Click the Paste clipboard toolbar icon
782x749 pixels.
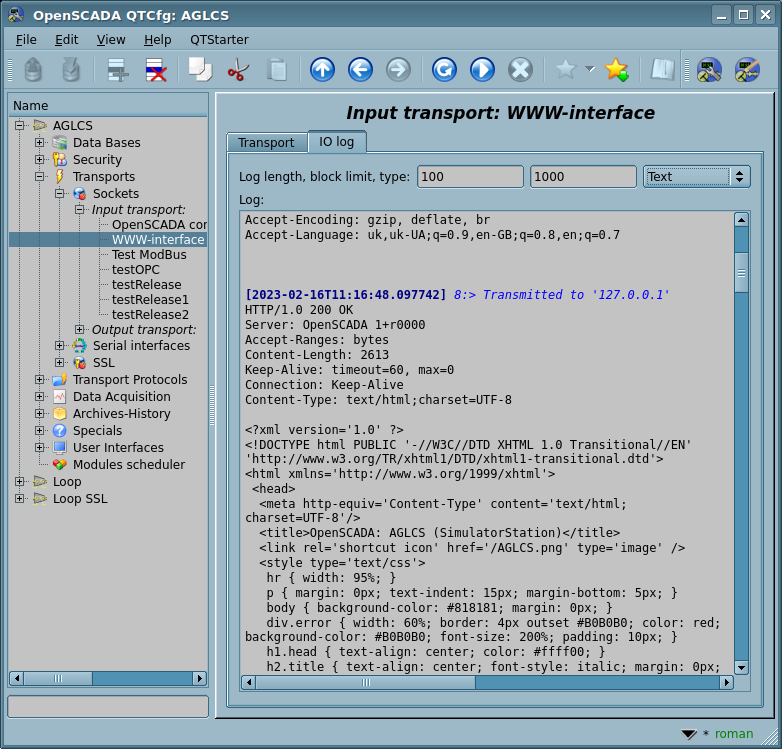point(277,70)
